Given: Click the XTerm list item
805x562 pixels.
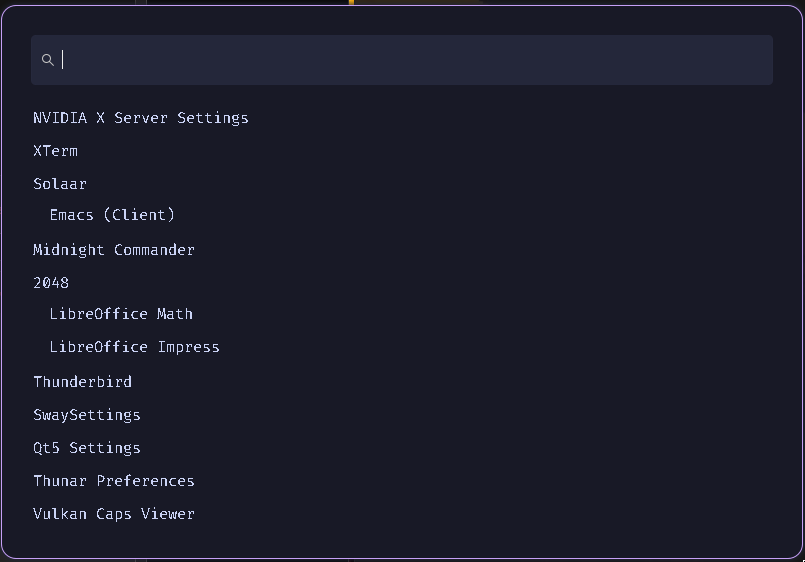Looking at the screenshot, I should pyautogui.click(x=55, y=151).
